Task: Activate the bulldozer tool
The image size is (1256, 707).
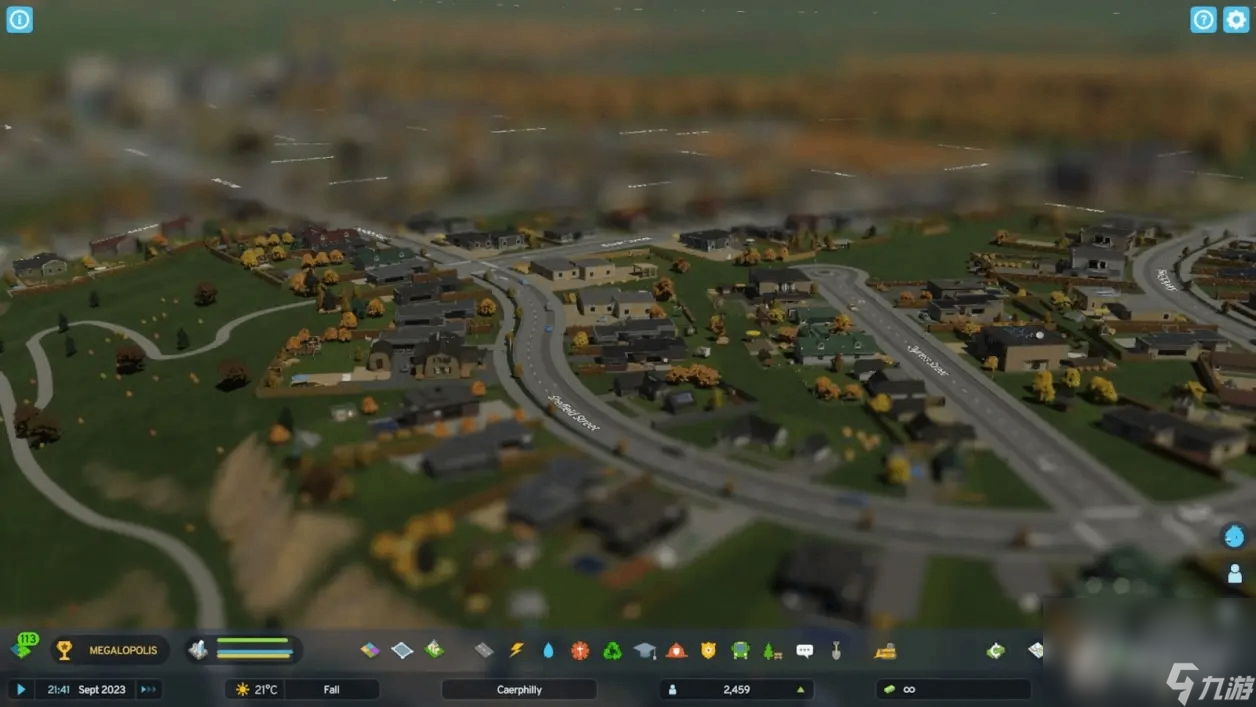Action: [885, 650]
